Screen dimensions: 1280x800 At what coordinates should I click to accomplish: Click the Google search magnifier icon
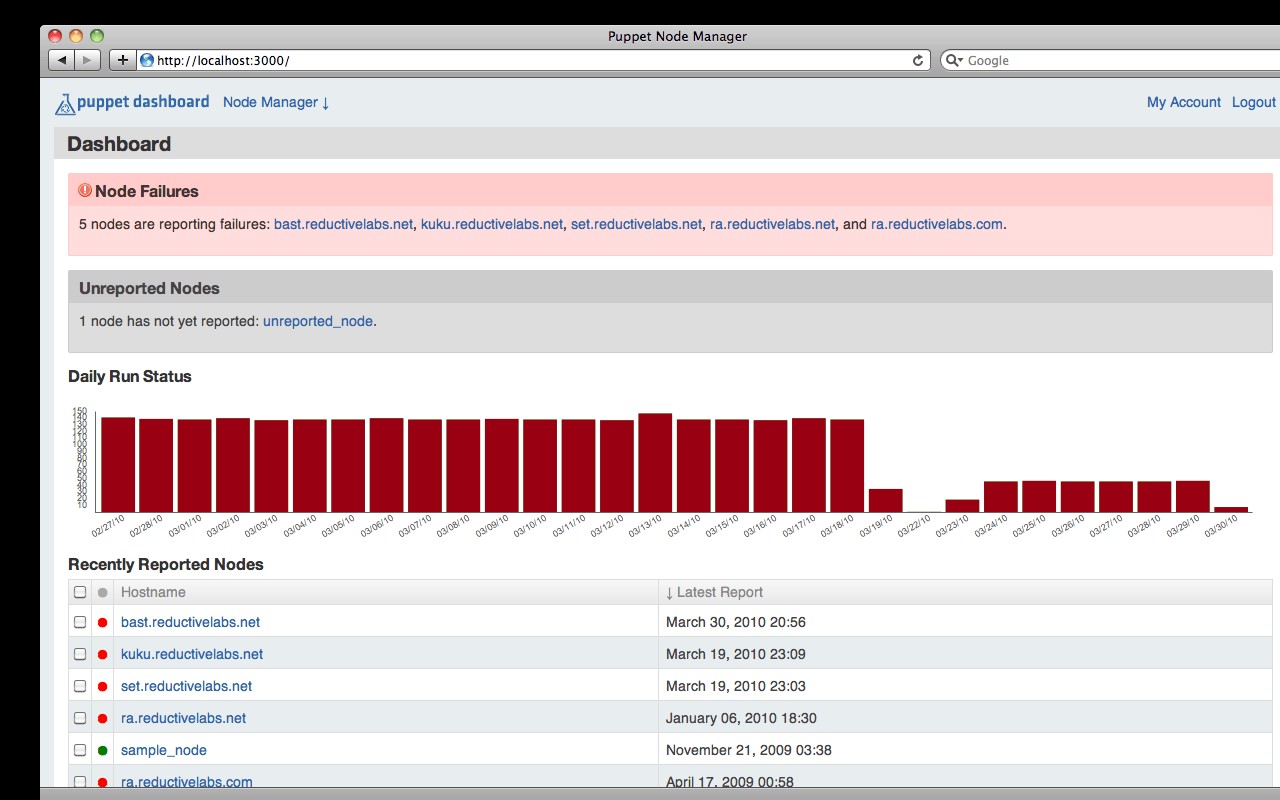954,60
